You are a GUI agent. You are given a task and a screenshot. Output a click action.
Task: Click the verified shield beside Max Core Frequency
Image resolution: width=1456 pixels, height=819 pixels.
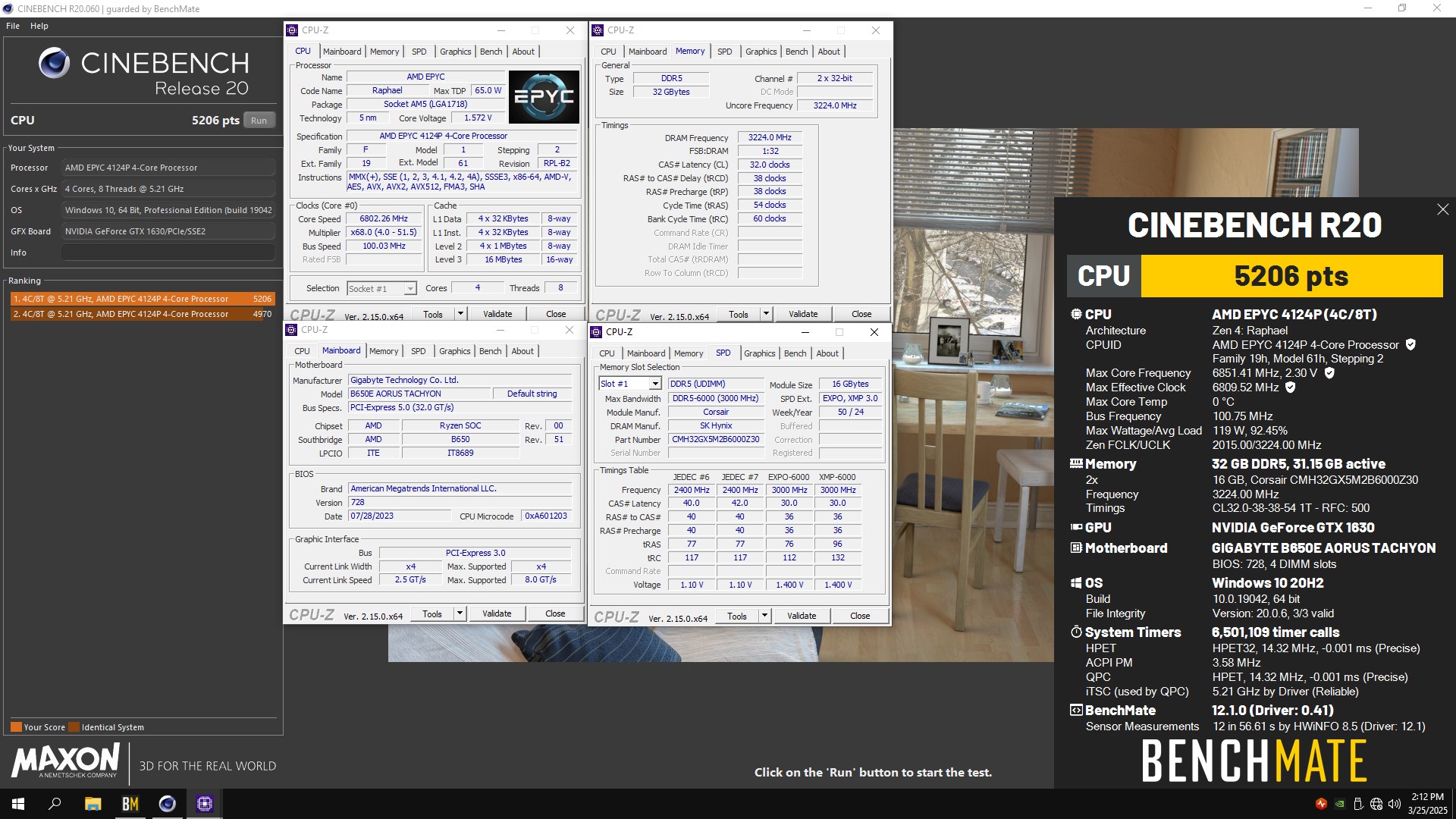point(1329,372)
